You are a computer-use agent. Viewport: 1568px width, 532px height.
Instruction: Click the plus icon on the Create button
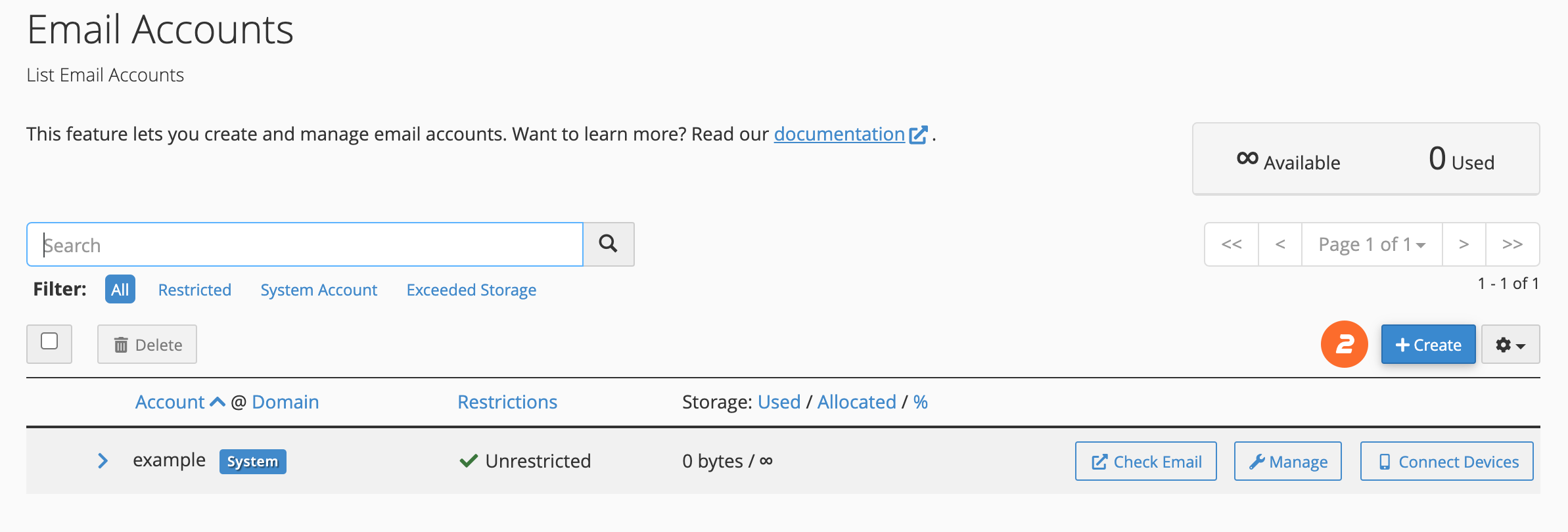click(x=1402, y=344)
